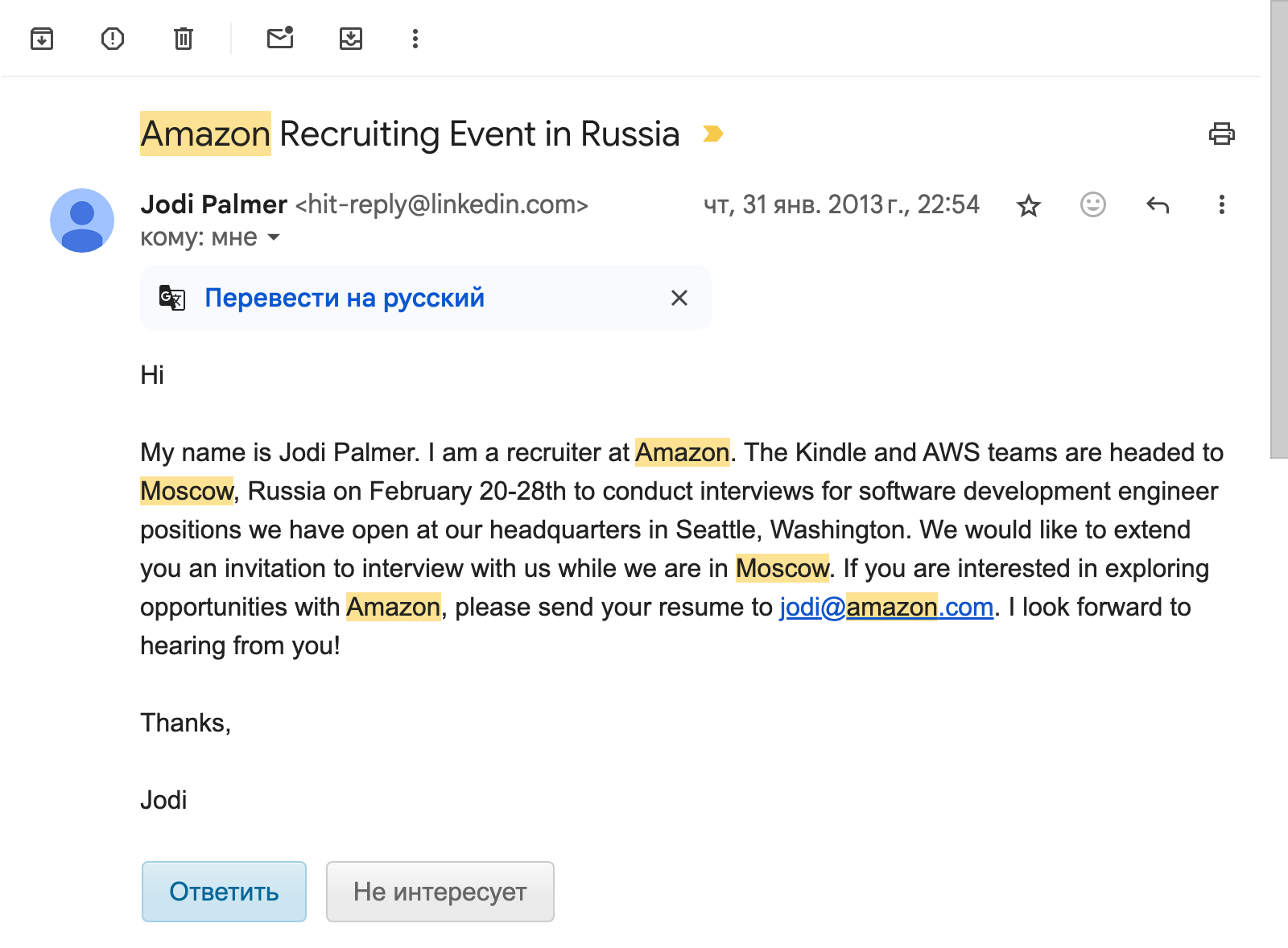1288x948 pixels.
Task: Click the move to inbox icon
Action: click(x=351, y=39)
